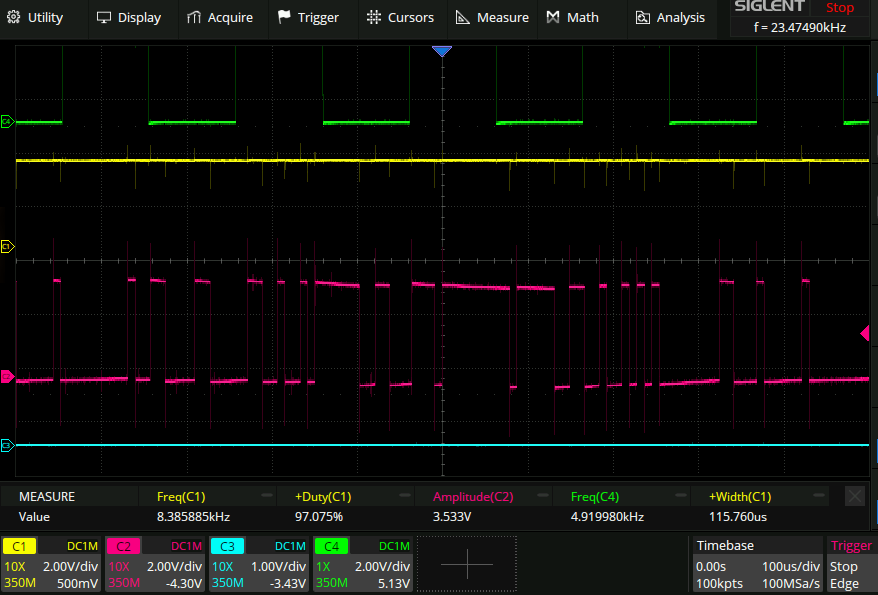Viewport: 878px width, 595px height.
Task: Open the Display menu
Action: (128, 17)
